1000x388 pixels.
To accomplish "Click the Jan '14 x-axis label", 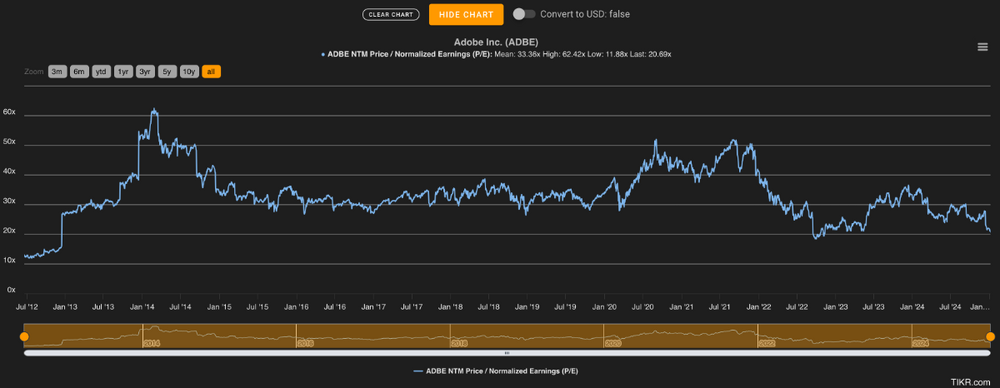I will (x=142, y=307).
